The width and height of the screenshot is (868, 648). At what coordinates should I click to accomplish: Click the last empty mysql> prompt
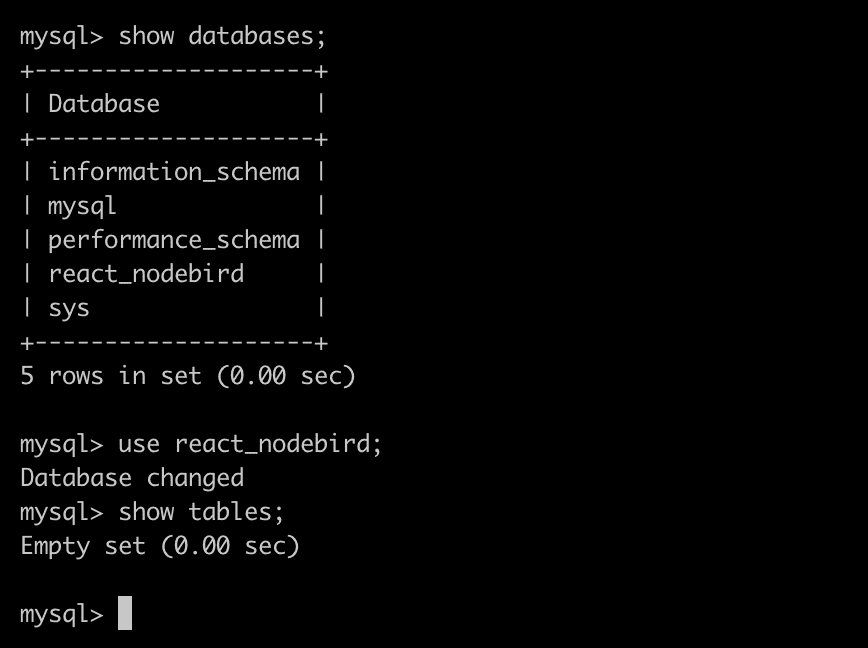61,614
